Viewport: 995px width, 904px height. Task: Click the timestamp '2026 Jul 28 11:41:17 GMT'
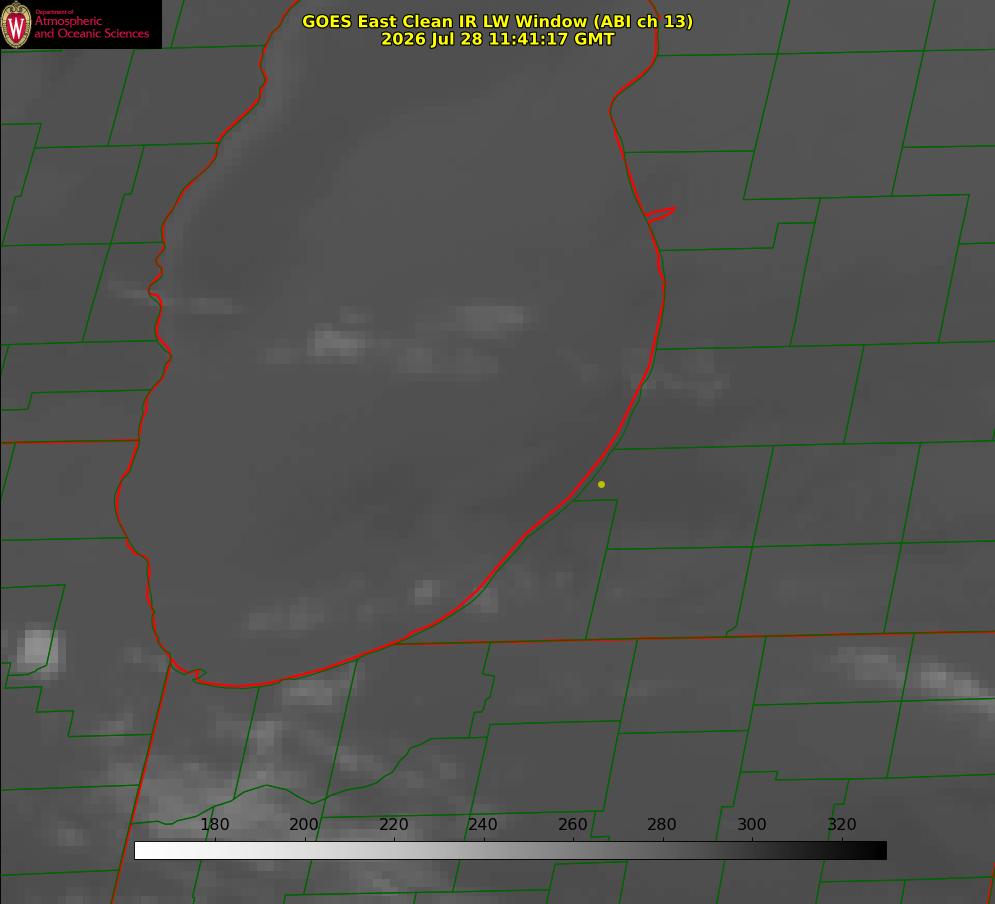coord(498,39)
